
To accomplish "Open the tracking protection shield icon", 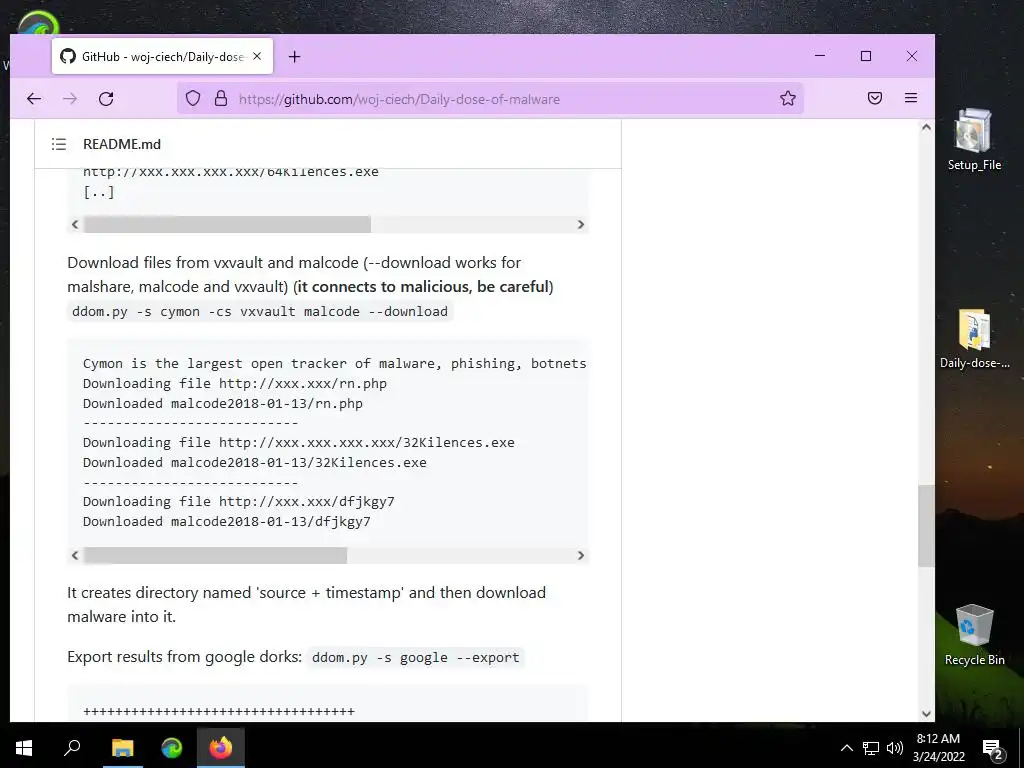I will (x=193, y=99).
